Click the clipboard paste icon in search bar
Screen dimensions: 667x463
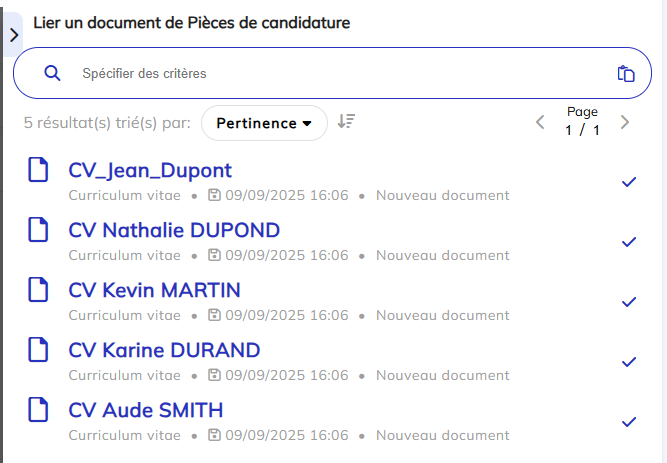(x=626, y=74)
